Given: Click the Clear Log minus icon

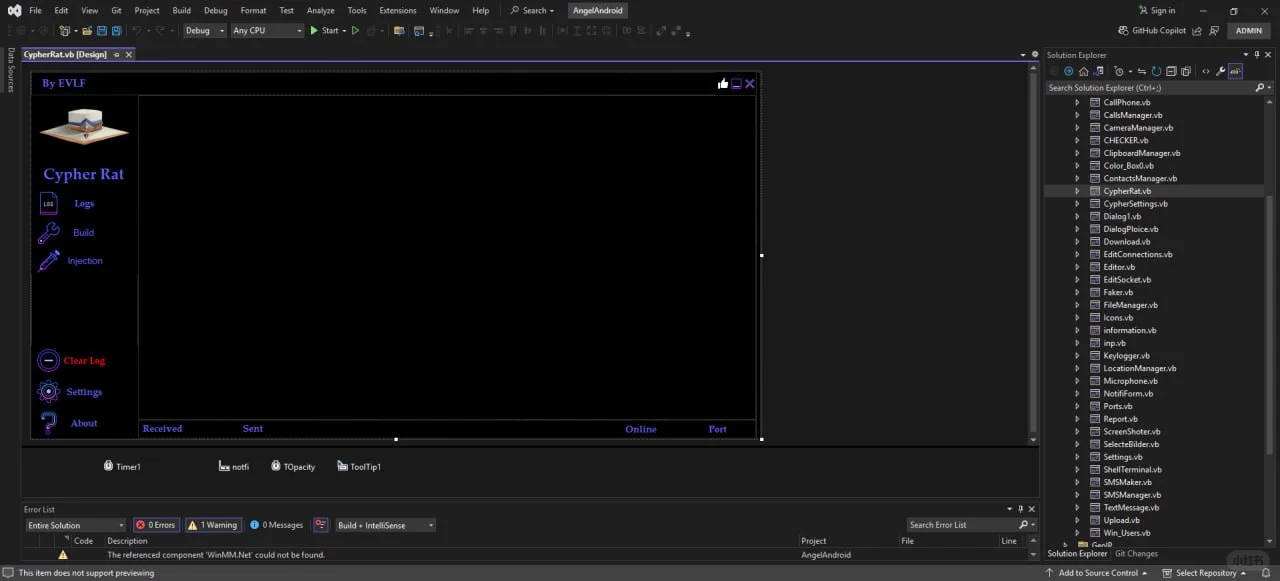Looking at the screenshot, I should point(48,360).
